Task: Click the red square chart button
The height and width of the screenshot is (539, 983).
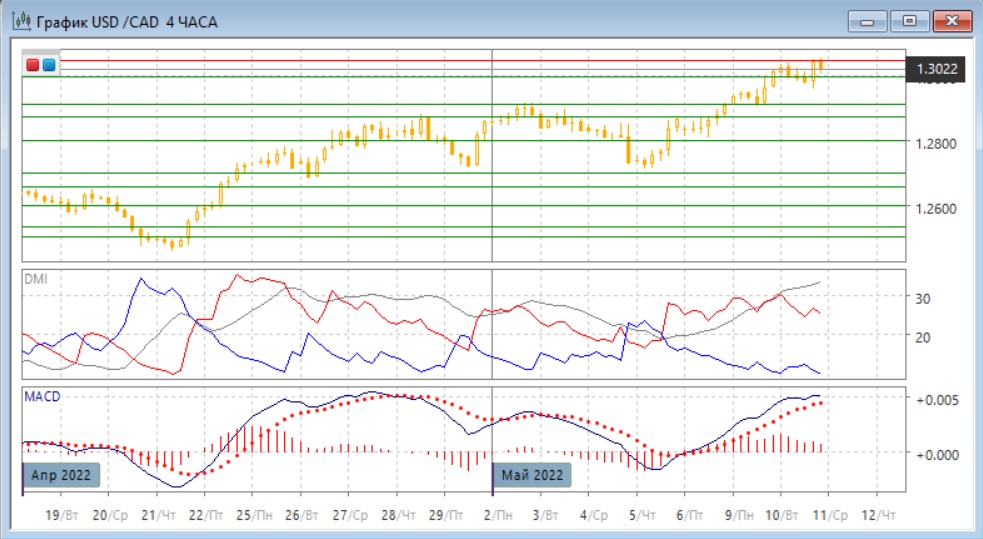Action: coord(32,65)
